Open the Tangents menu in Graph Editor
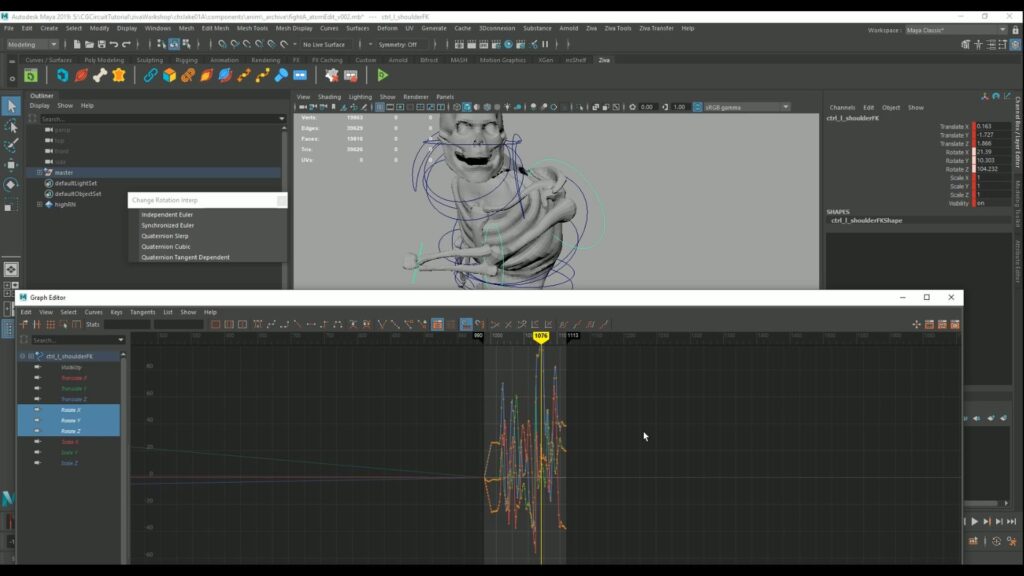Viewport: 1024px width, 576px height. coord(142,312)
